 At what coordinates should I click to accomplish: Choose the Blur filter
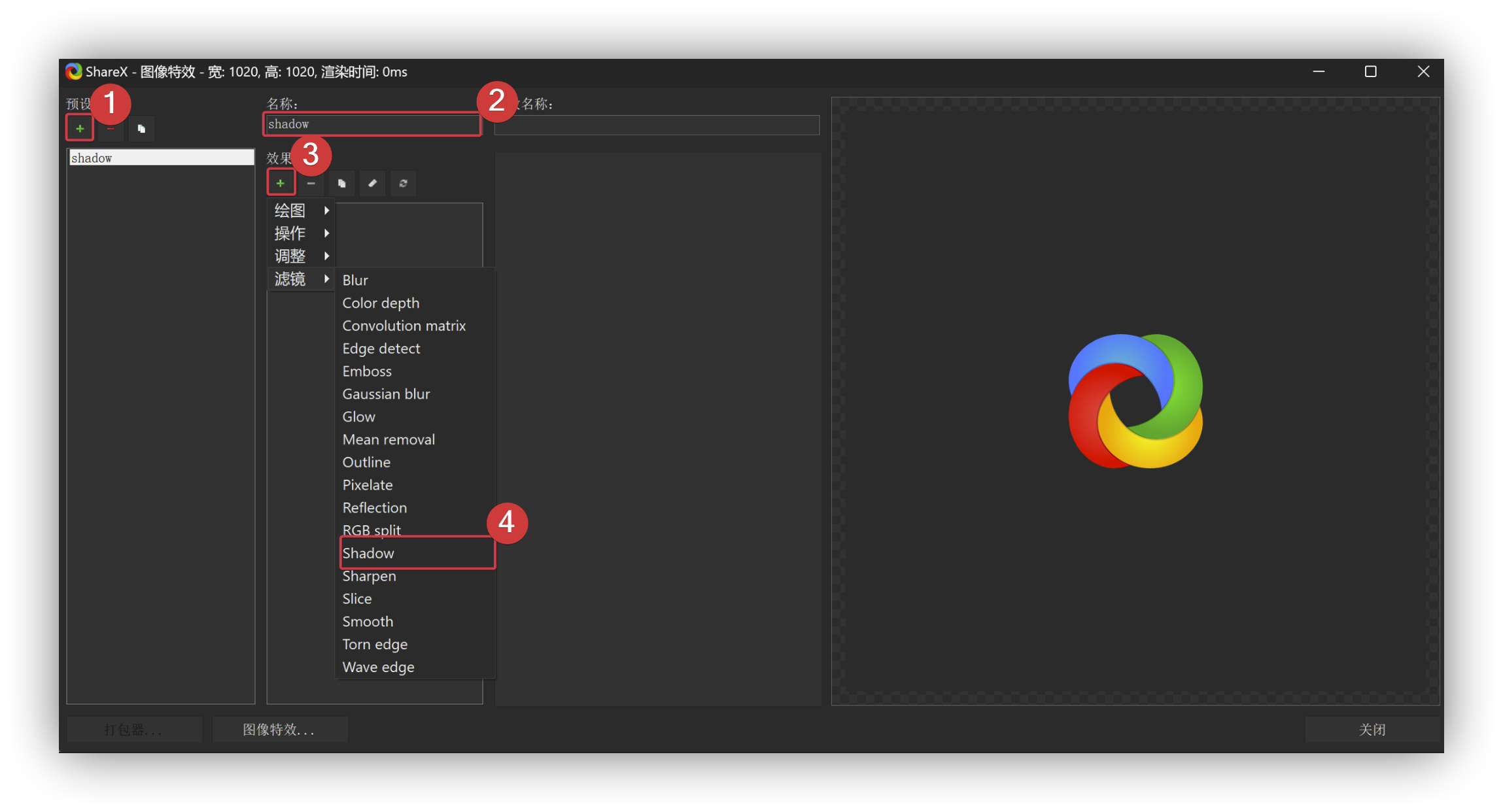[415, 280]
